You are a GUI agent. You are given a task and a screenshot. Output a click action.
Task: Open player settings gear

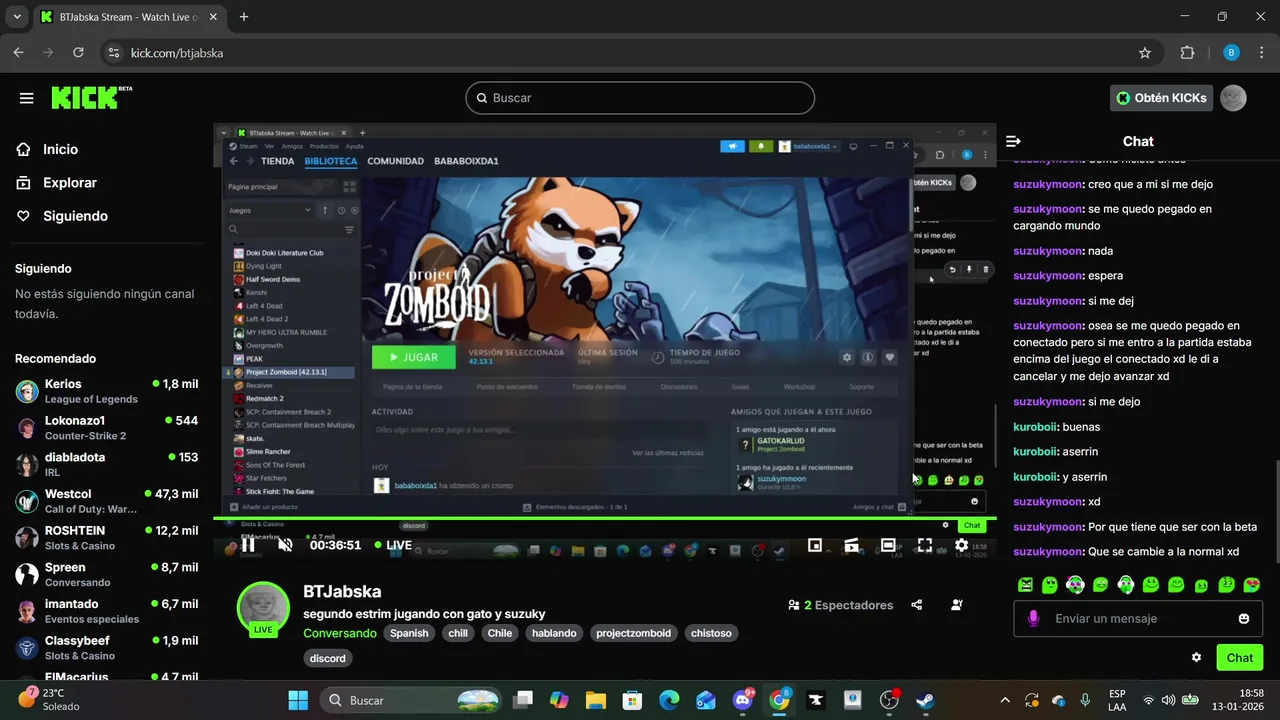pos(961,545)
